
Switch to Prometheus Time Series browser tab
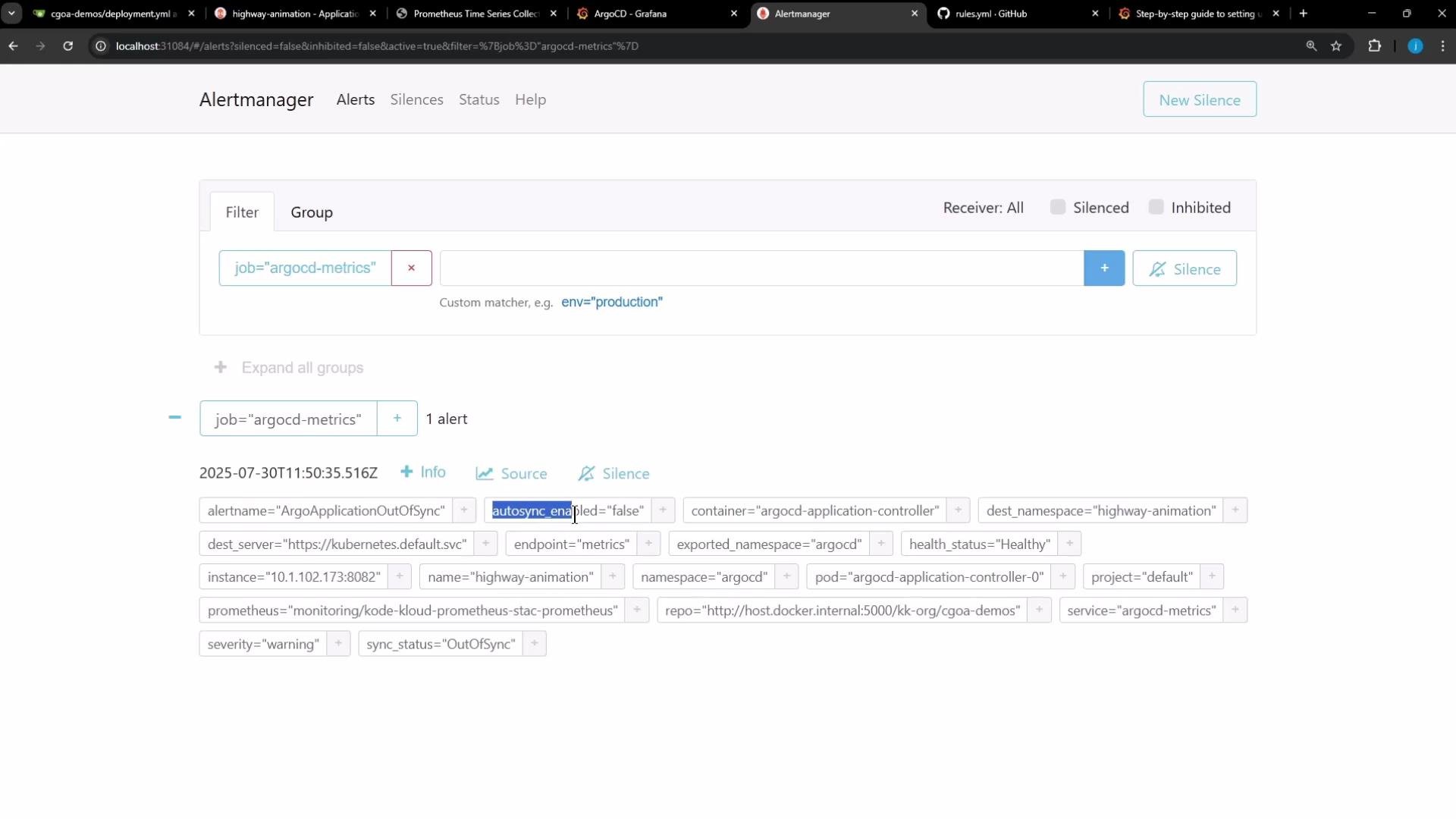[x=477, y=14]
